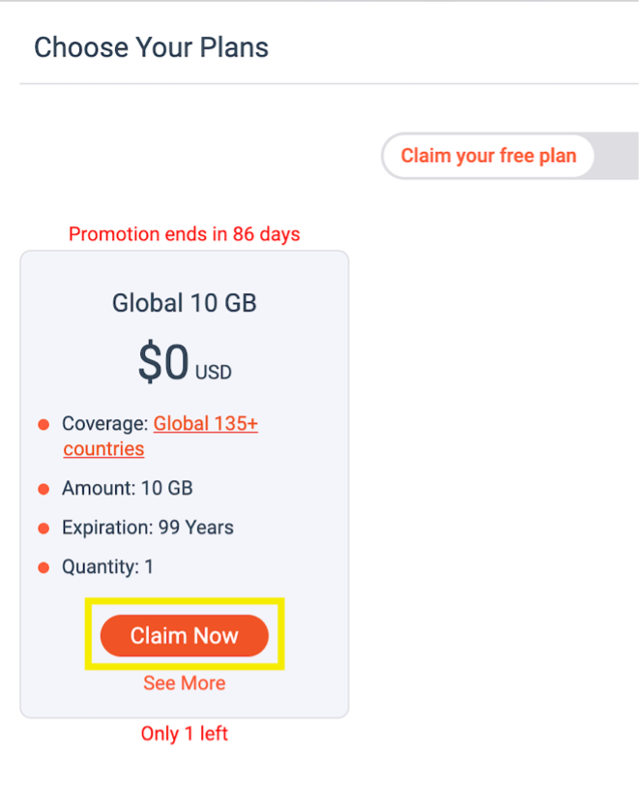641x797 pixels.
Task: Click the 'Coverage:' label text
Action: click(105, 423)
